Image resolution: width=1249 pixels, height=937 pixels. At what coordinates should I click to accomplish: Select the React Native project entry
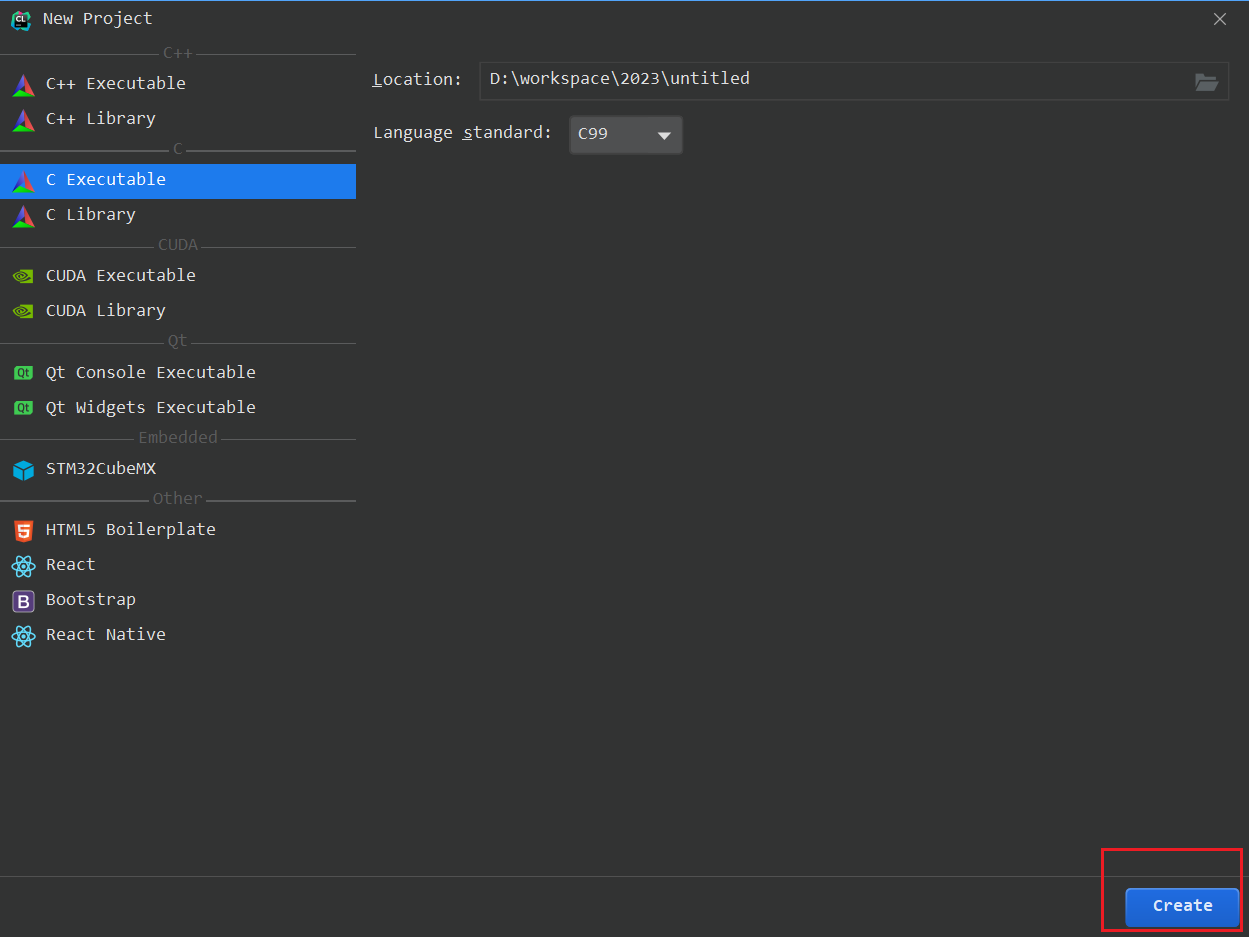click(x=178, y=635)
